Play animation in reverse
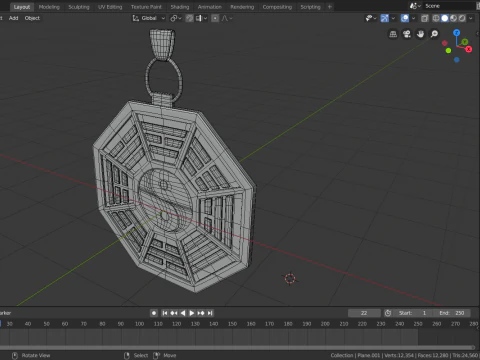 click(x=183, y=313)
